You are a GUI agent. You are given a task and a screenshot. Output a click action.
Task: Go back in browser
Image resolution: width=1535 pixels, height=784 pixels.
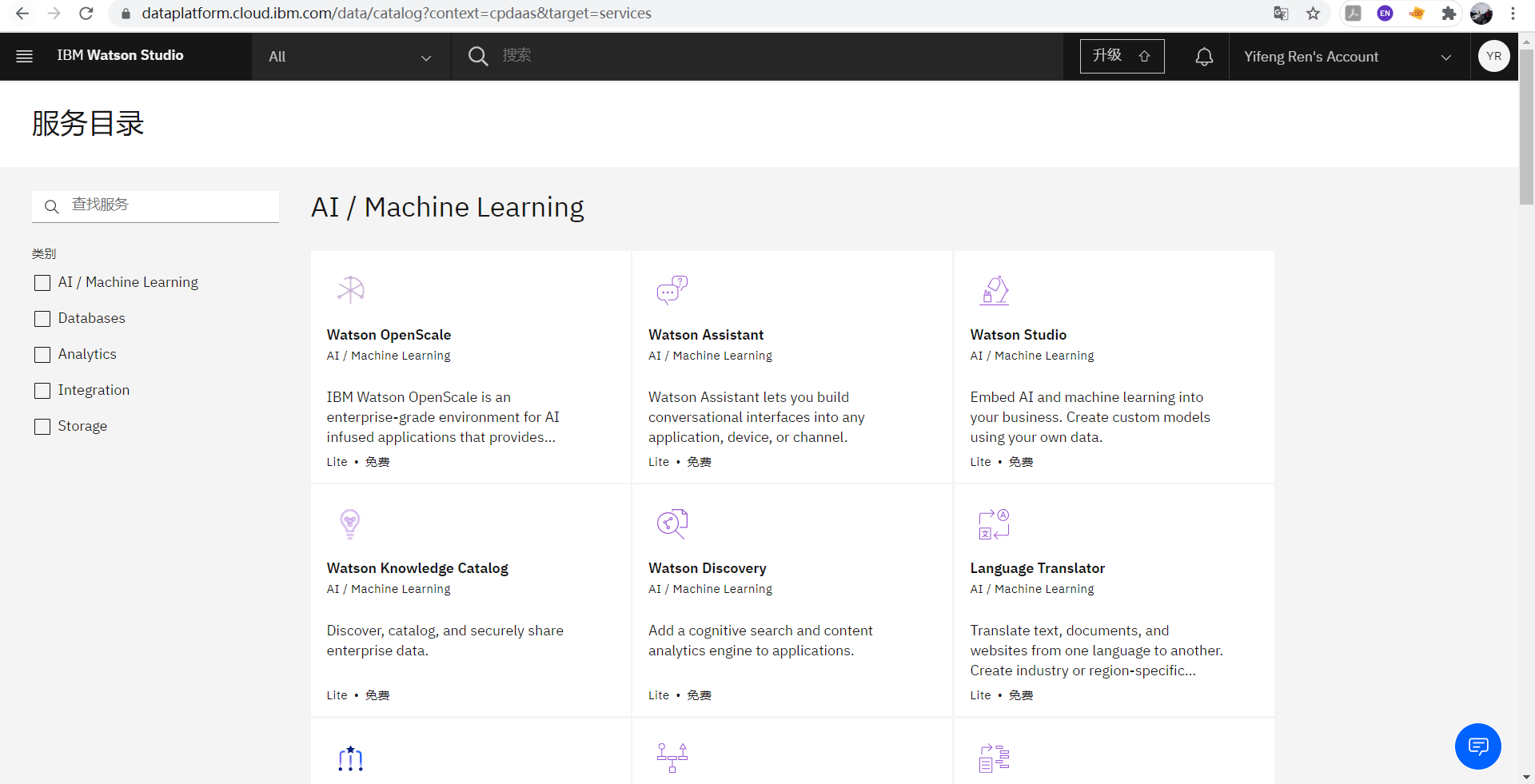click(22, 13)
